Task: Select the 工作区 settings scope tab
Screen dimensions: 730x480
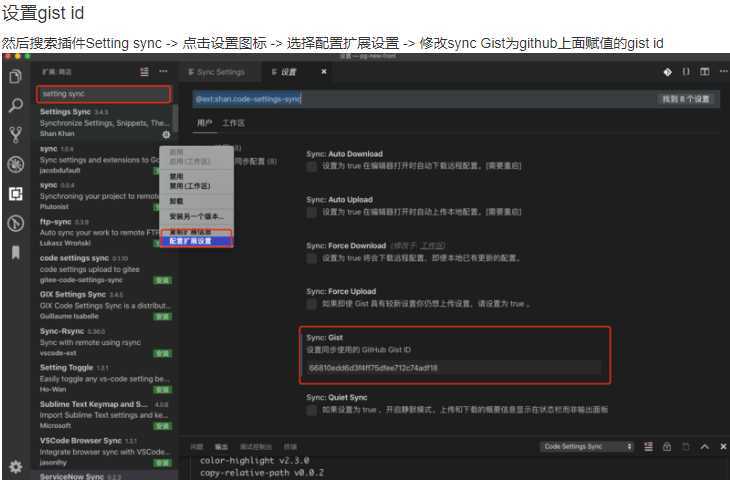Action: pos(233,123)
